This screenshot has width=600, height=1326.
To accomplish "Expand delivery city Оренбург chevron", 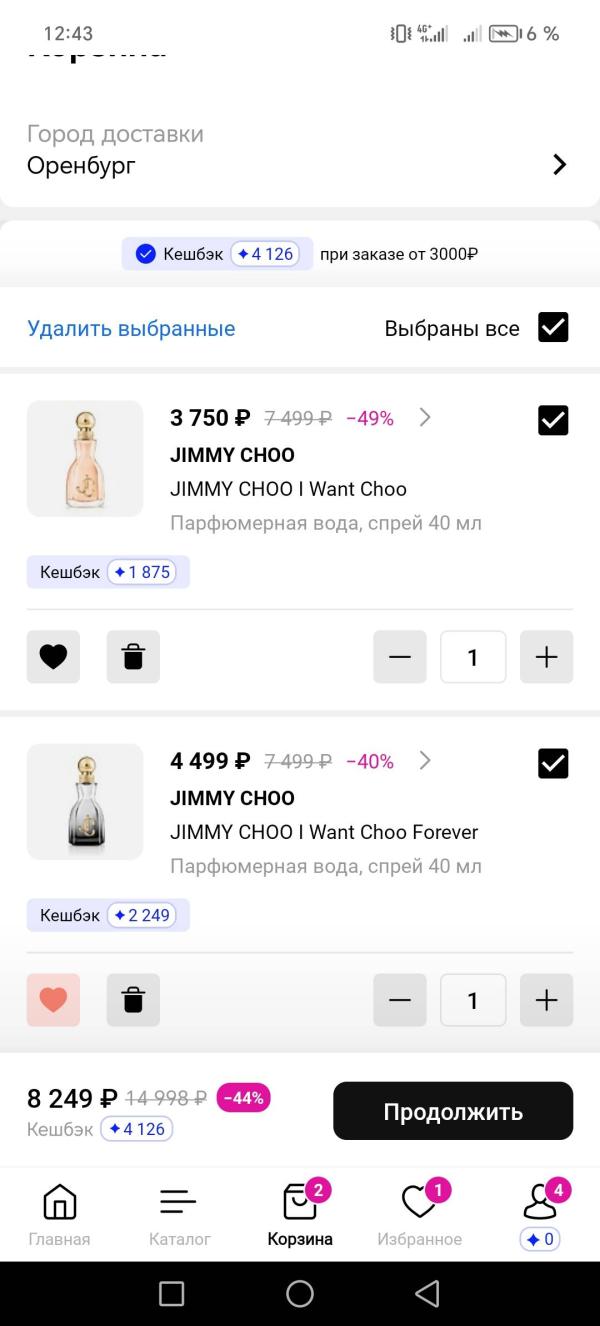I will pyautogui.click(x=560, y=165).
